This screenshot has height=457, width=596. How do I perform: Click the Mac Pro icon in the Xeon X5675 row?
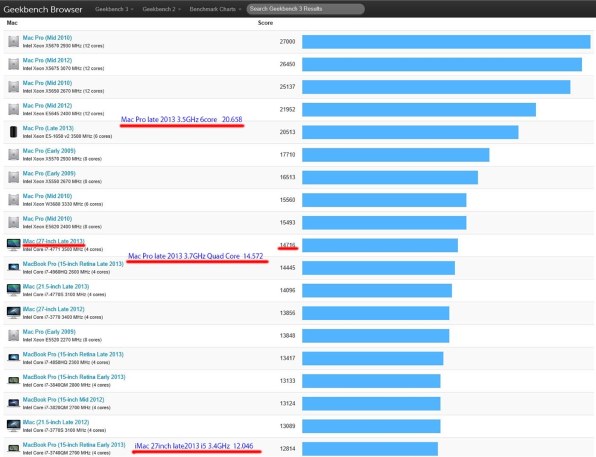14,64
